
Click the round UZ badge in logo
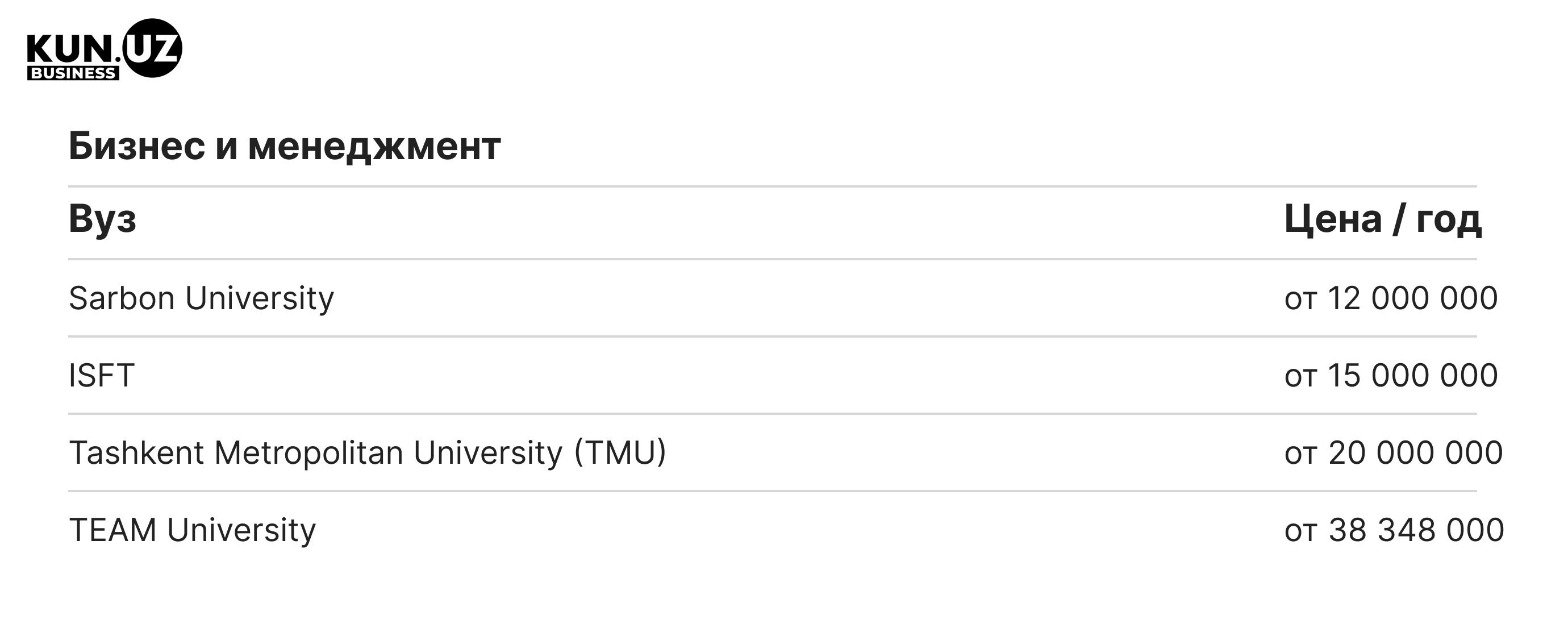click(152, 48)
